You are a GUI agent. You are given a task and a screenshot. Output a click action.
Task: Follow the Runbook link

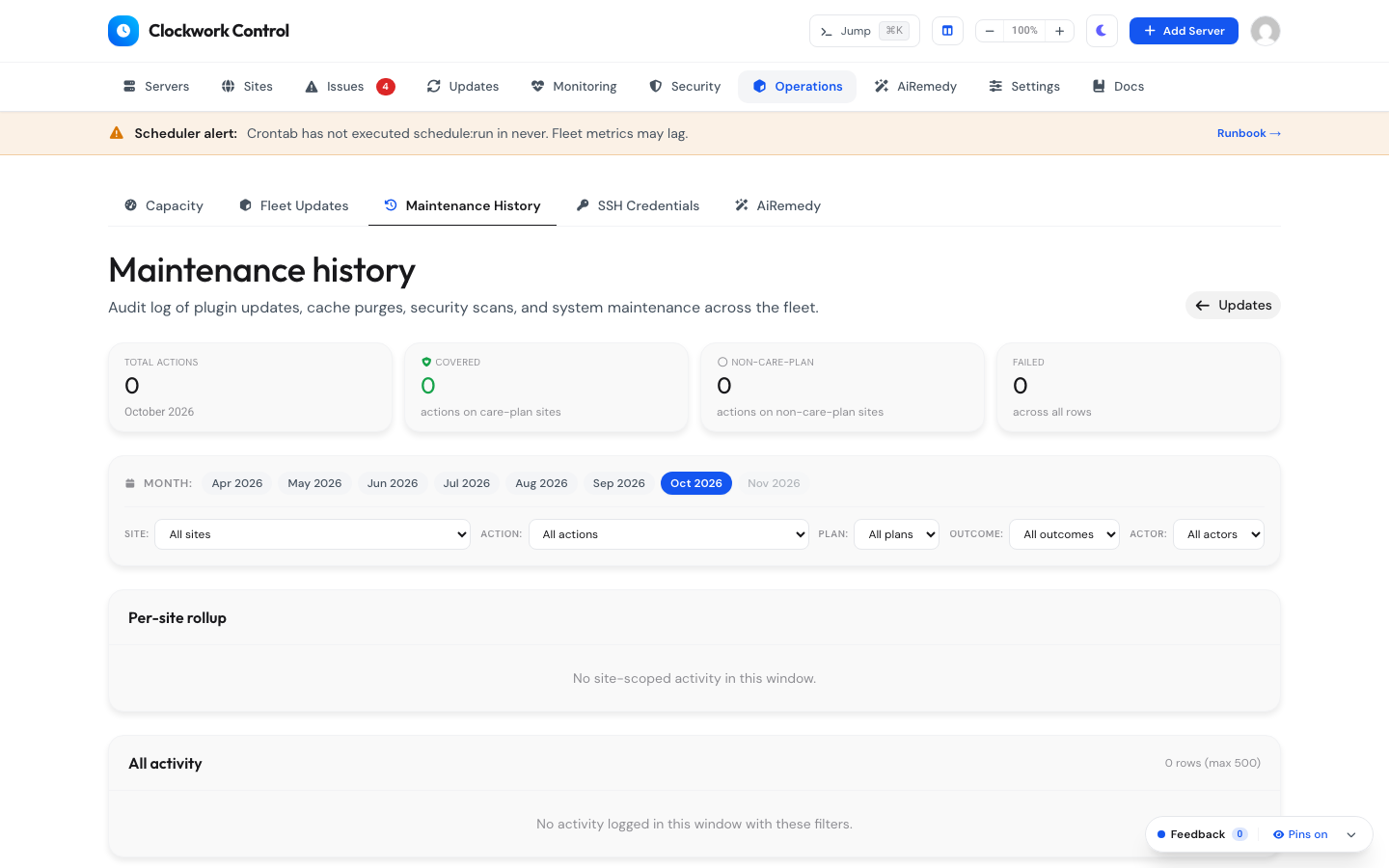[x=1249, y=133]
